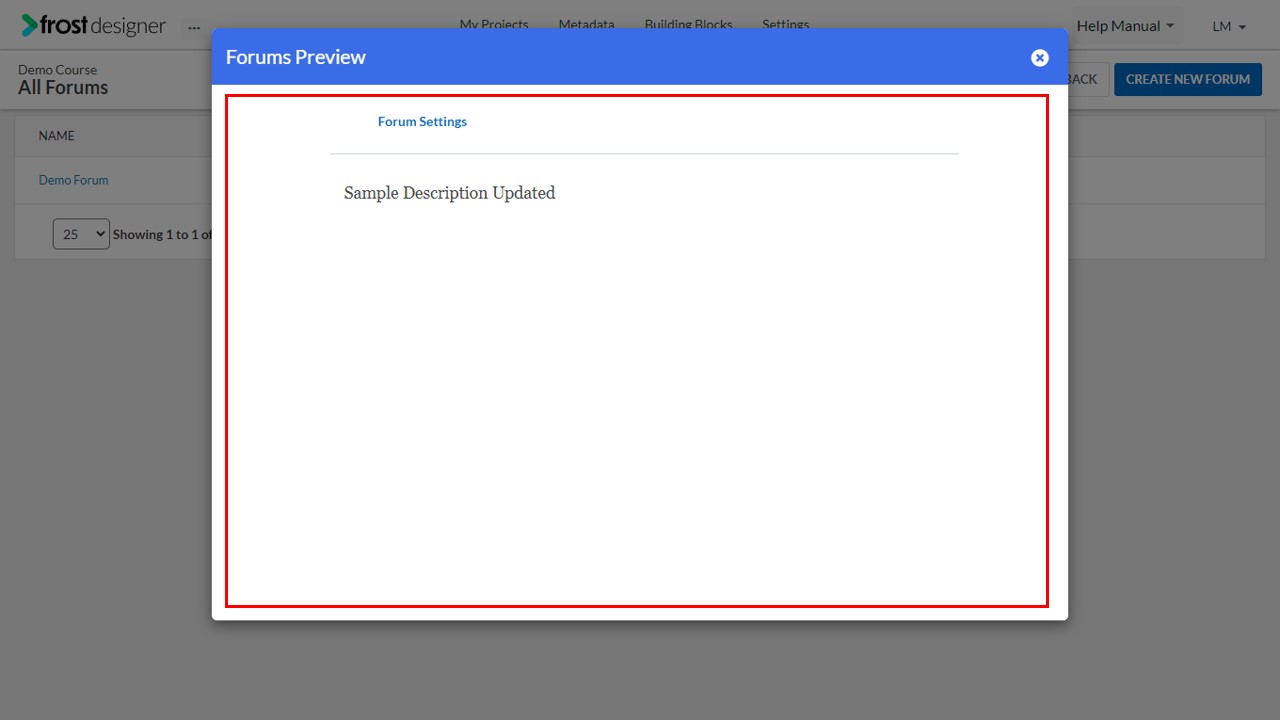This screenshot has height=720, width=1280.
Task: Open Building Blocks in top navigation
Action: coord(688,24)
